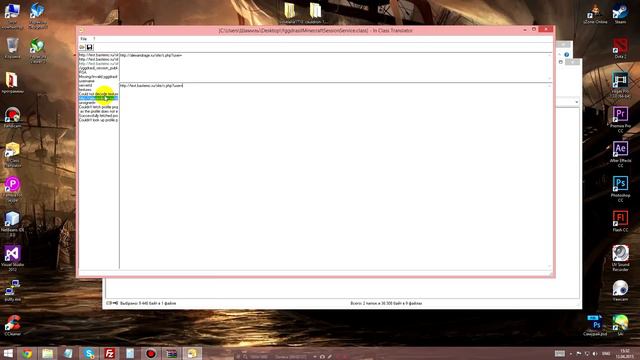Select the highlighted blue string list entry

point(98,98)
